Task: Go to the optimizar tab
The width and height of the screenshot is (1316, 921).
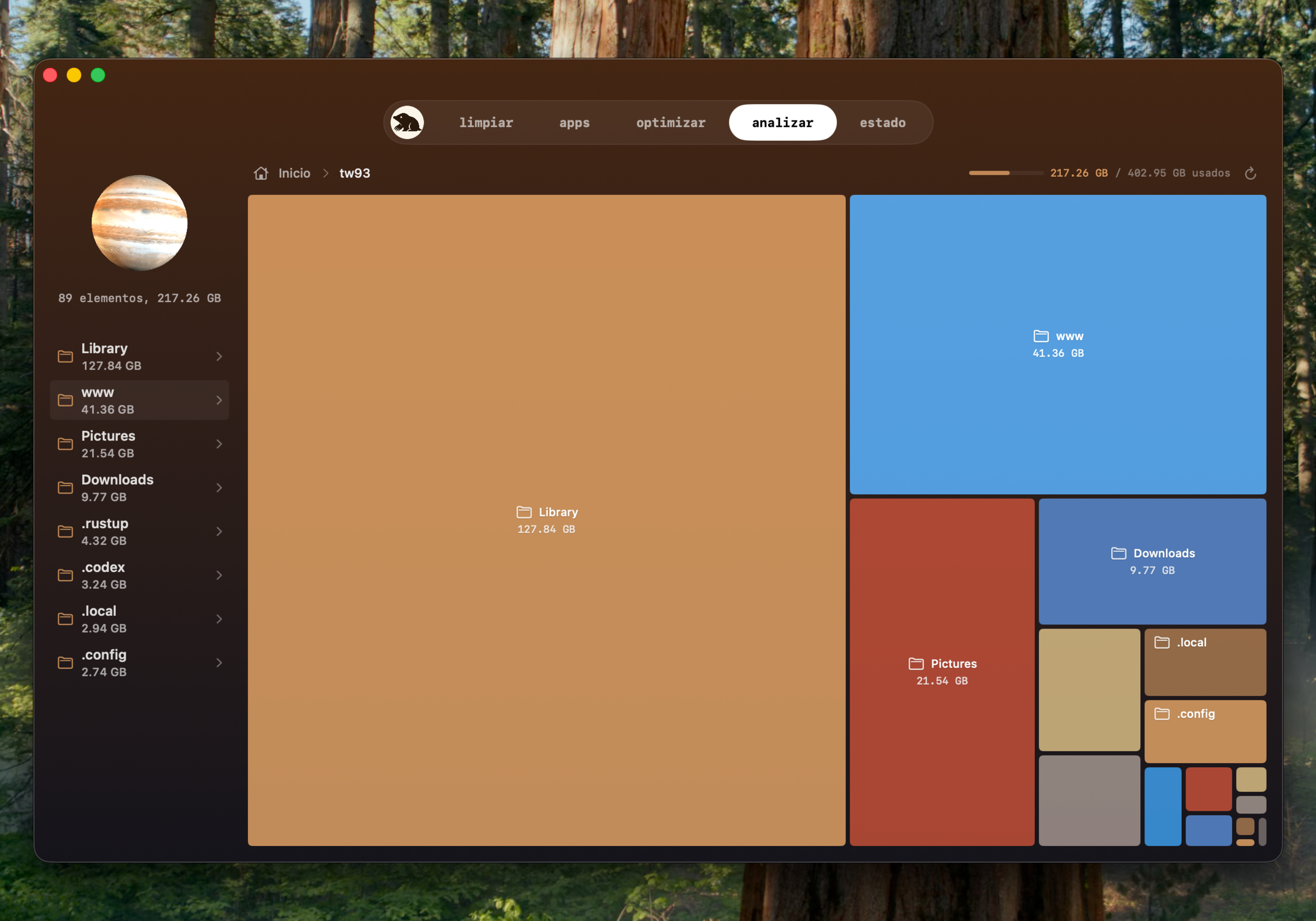Action: click(671, 122)
